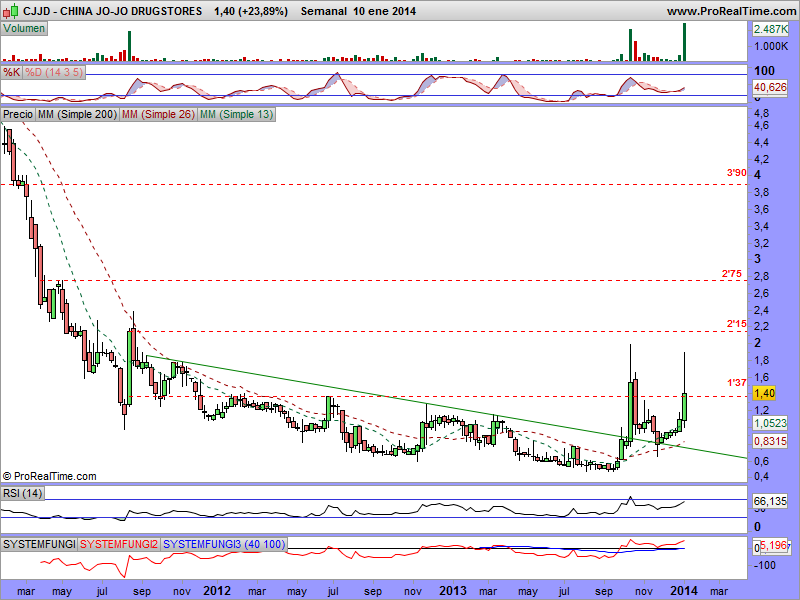Click the 2,4 label on price axis

point(761,310)
